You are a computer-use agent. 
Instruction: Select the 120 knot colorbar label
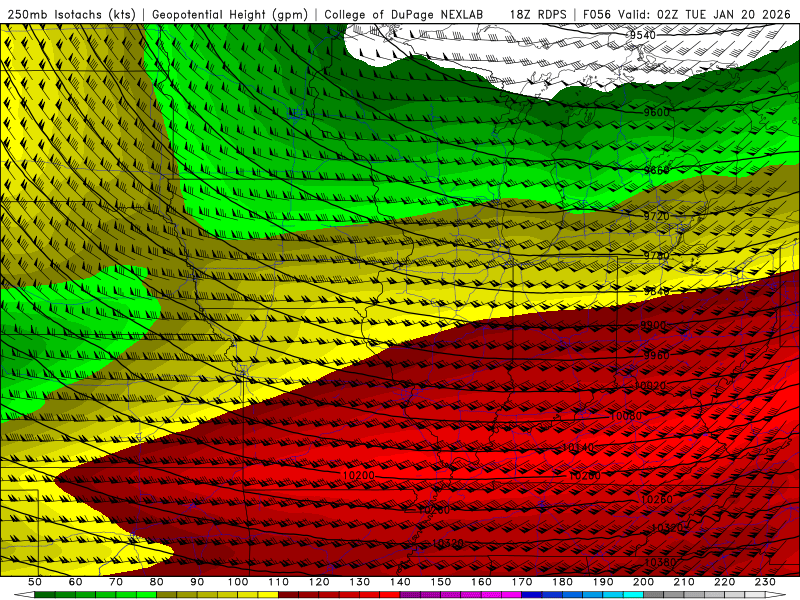(x=319, y=582)
